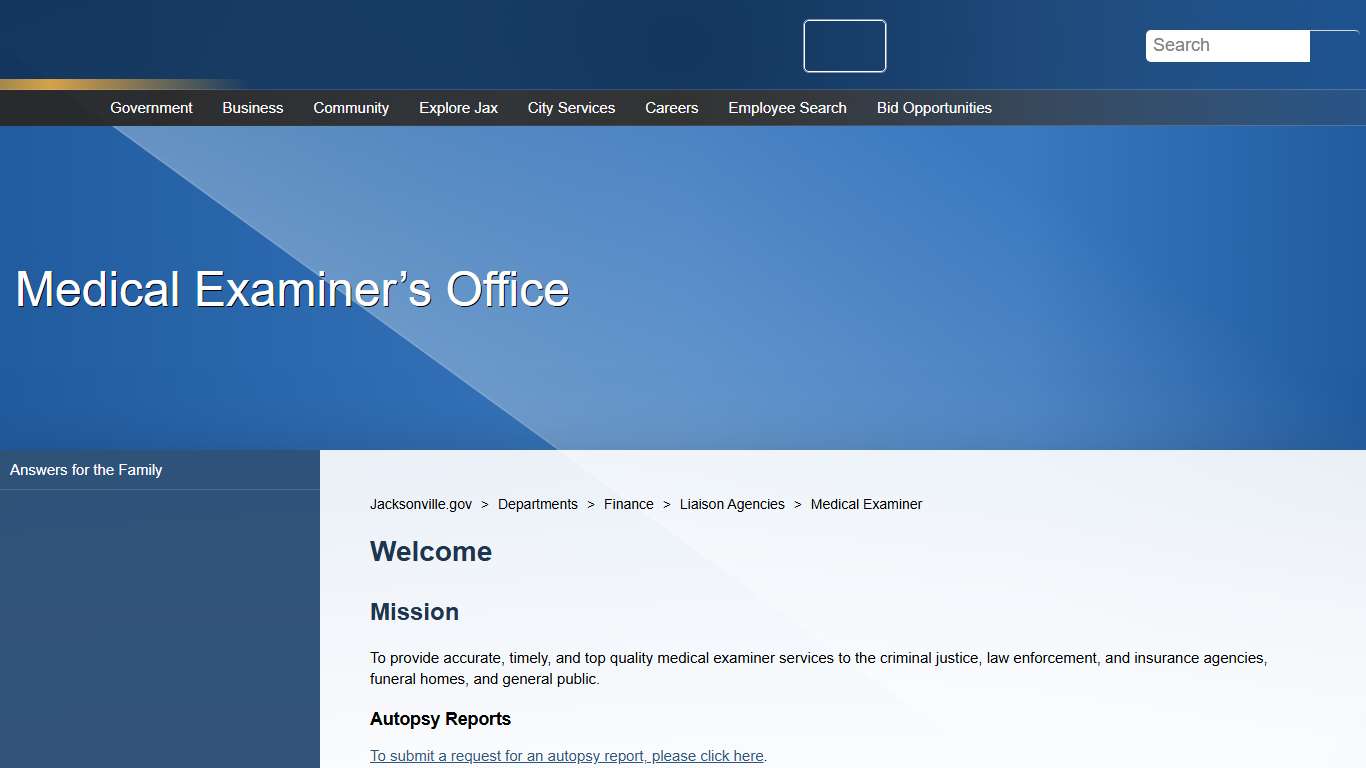This screenshot has width=1366, height=768.
Task: Click the City of Jacksonville logo
Action: point(844,45)
